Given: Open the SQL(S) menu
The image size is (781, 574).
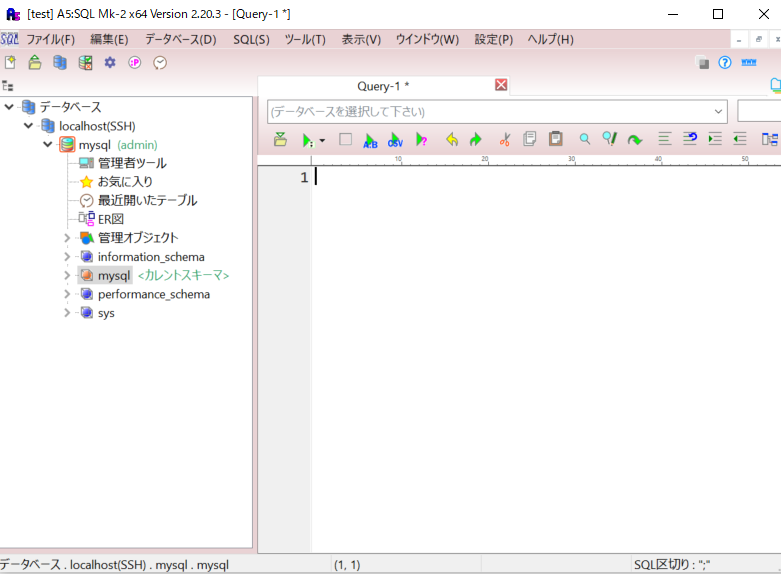Looking at the screenshot, I should point(251,39).
